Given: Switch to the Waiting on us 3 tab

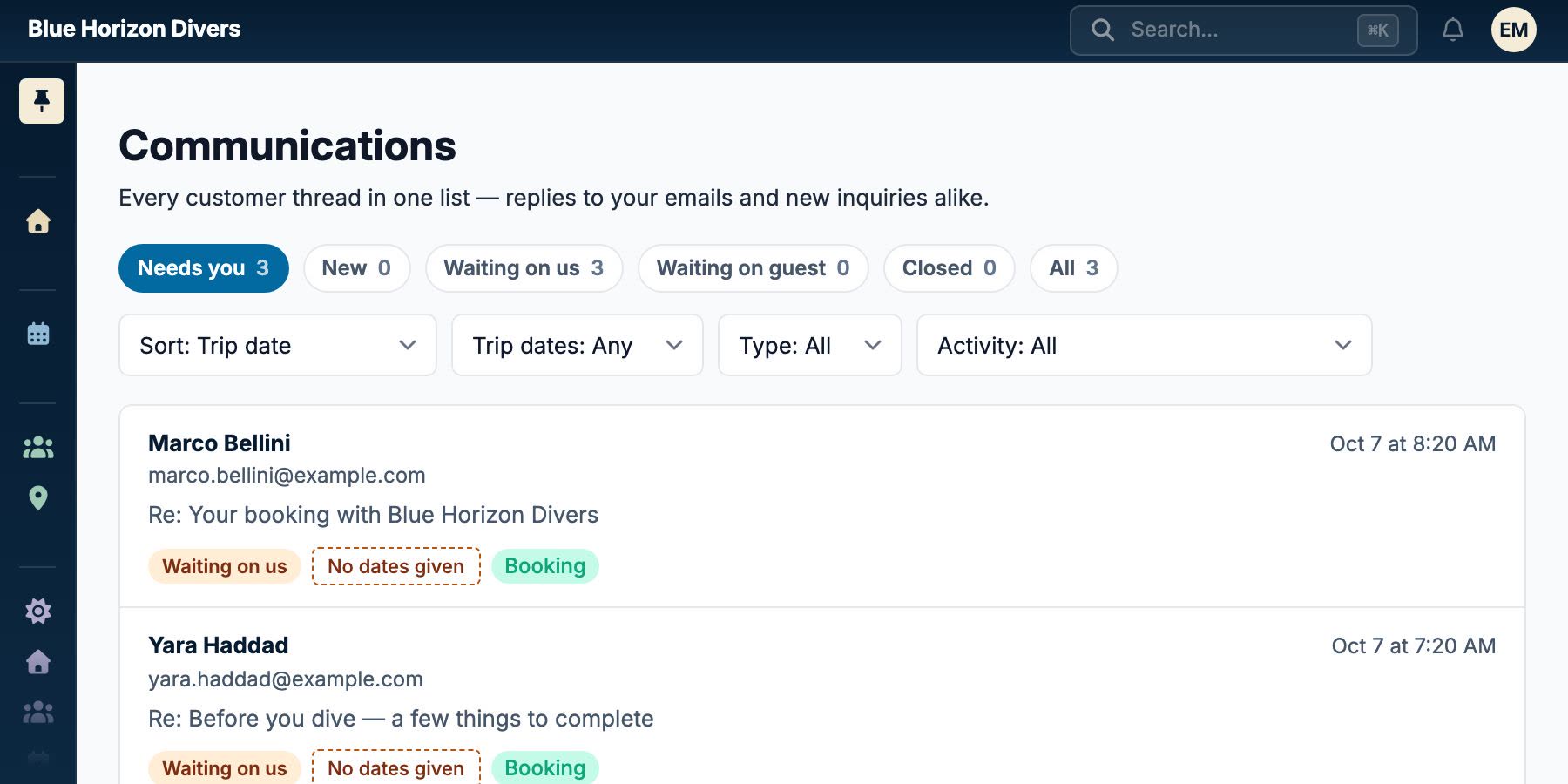Looking at the screenshot, I should pos(524,268).
